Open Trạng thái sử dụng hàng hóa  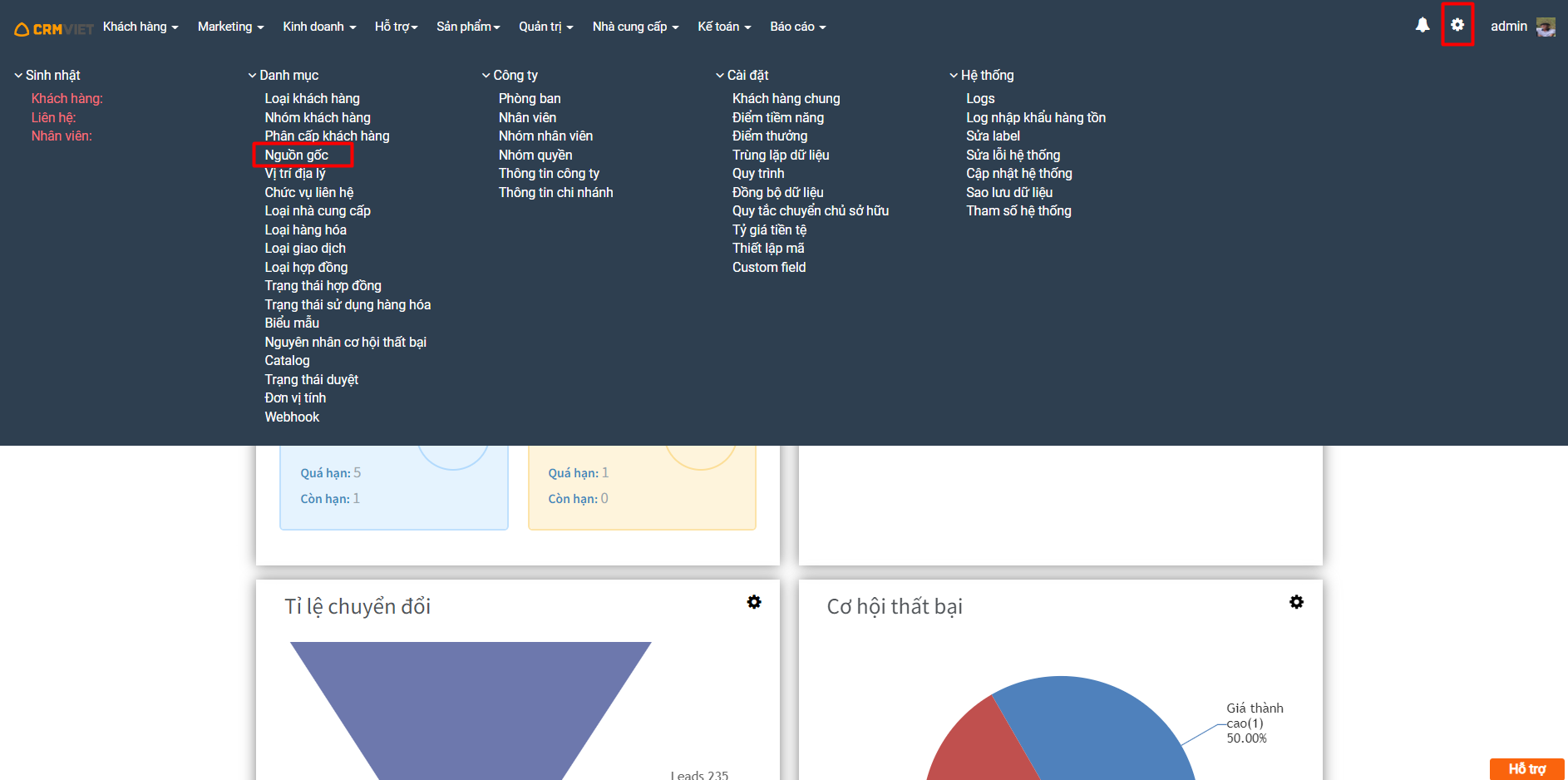tap(348, 305)
